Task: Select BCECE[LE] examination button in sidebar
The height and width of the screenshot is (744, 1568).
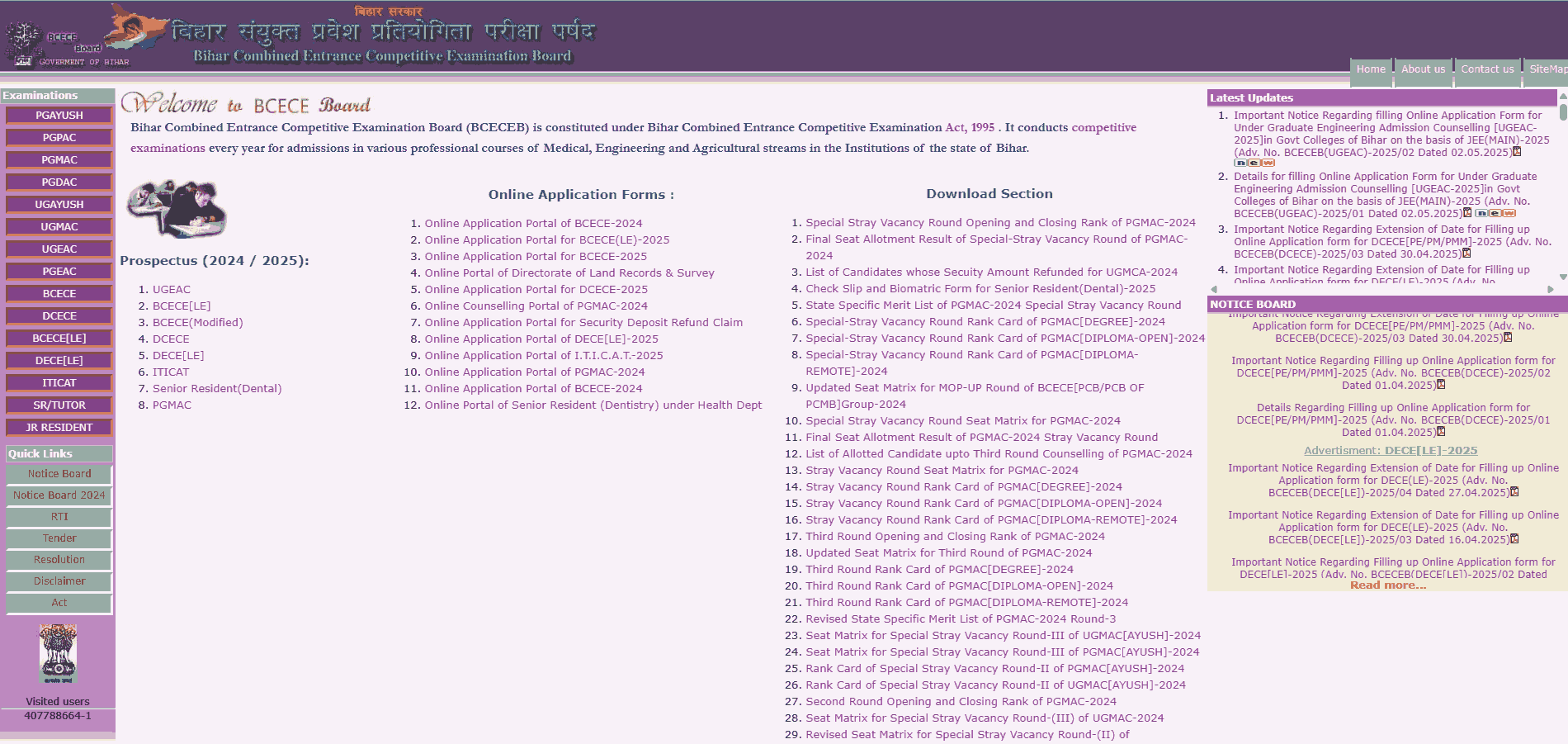Action: click(59, 339)
